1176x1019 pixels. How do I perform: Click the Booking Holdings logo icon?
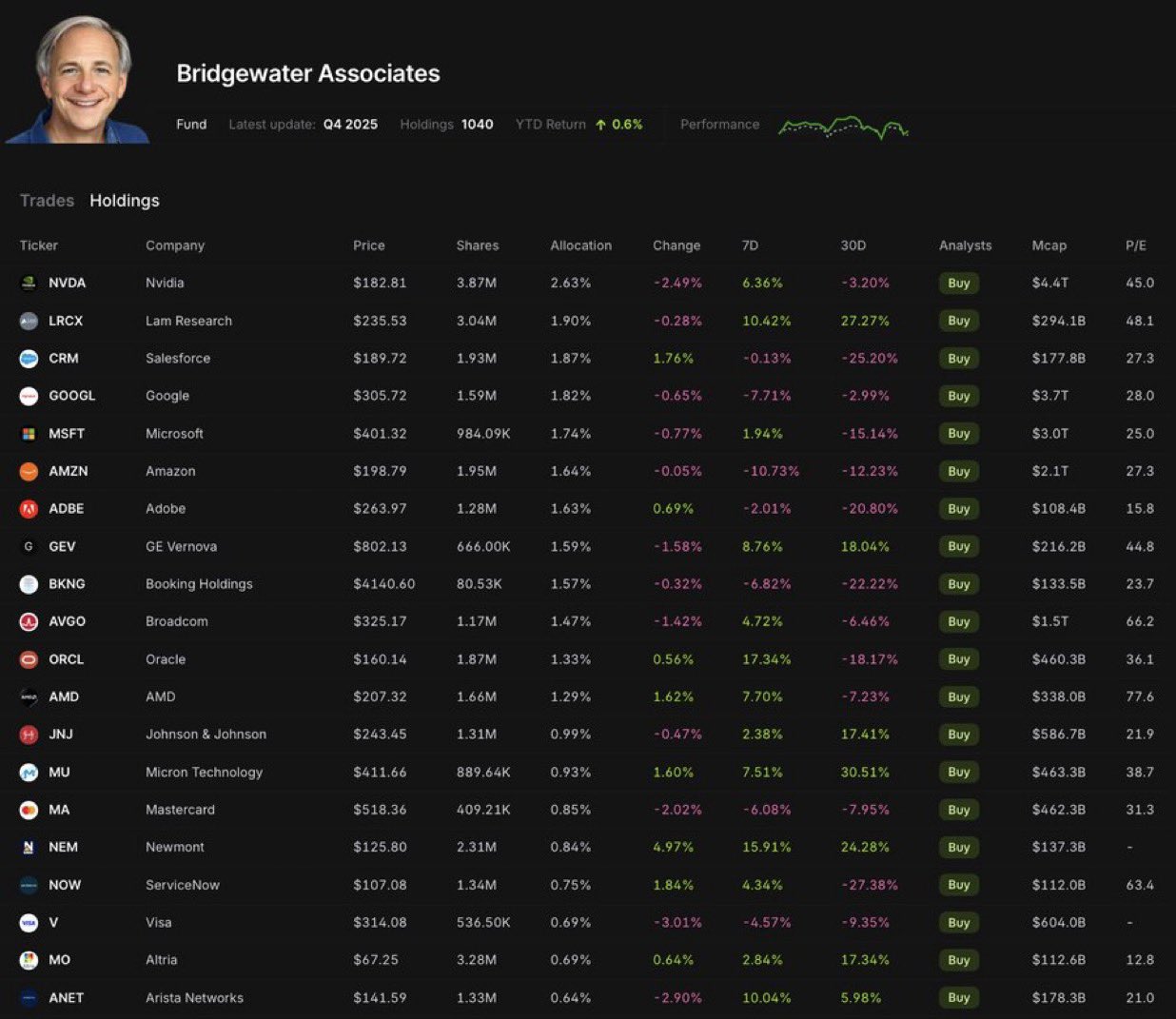point(29,584)
